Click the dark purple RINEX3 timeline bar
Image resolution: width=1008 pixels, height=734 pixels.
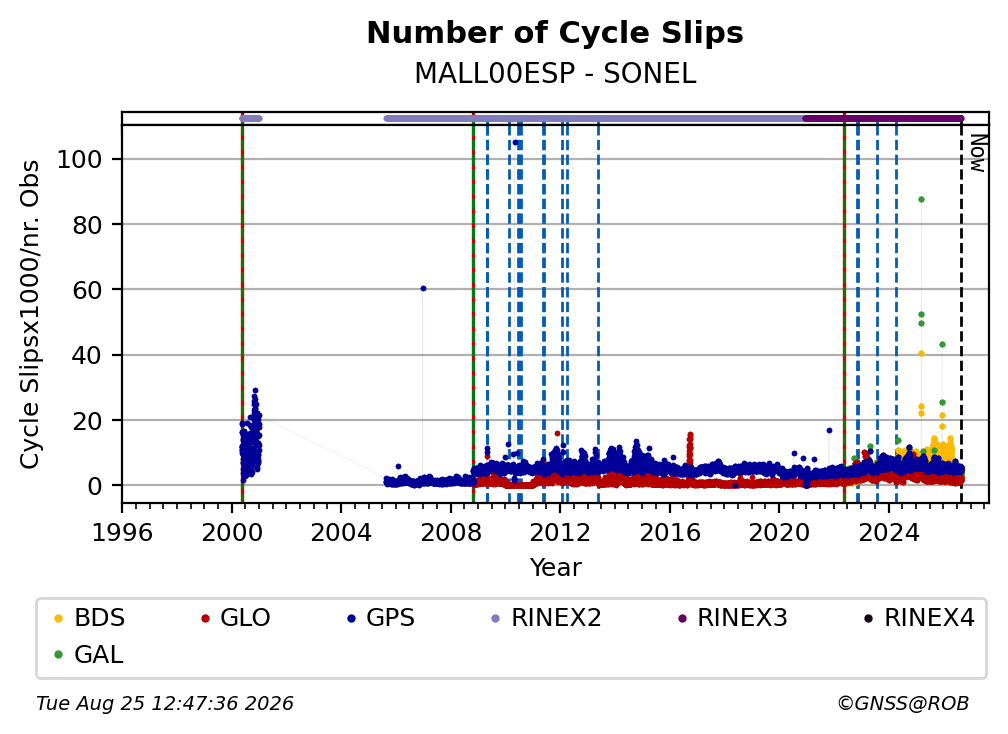click(x=883, y=118)
